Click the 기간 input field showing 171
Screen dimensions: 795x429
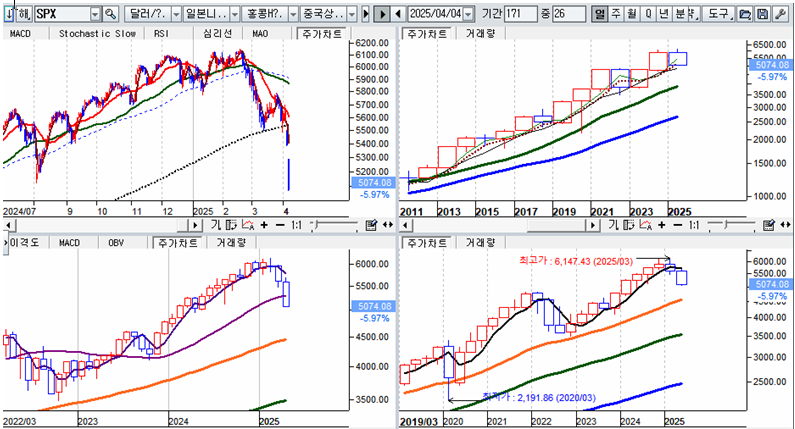tap(520, 14)
